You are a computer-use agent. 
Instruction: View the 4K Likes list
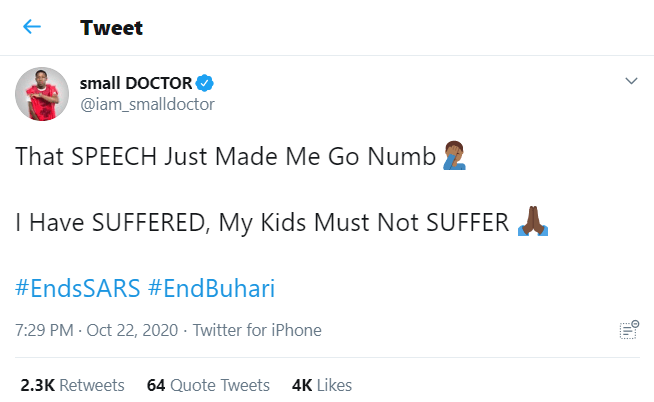(322, 385)
